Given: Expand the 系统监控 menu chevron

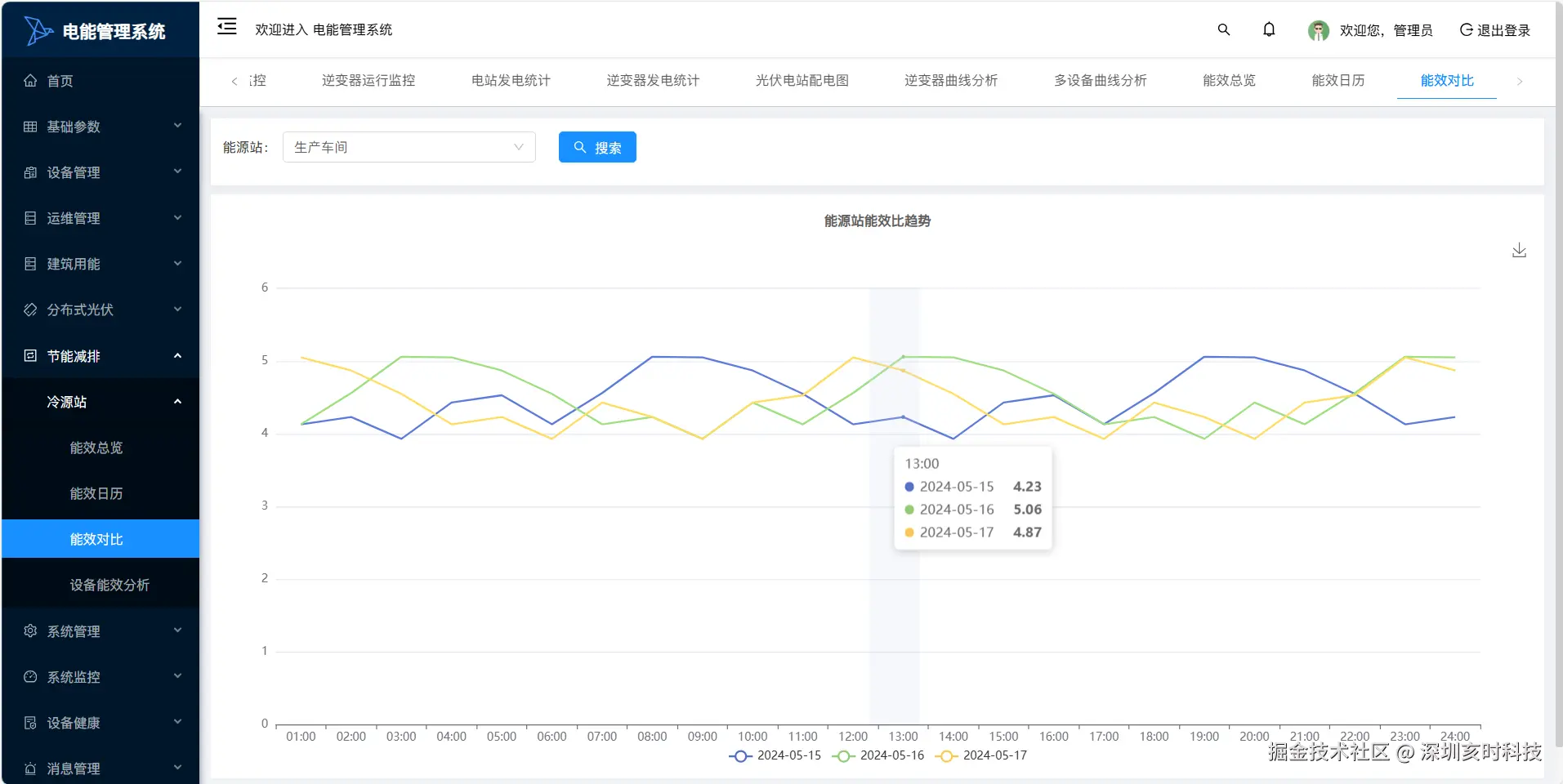Looking at the screenshot, I should tap(177, 675).
